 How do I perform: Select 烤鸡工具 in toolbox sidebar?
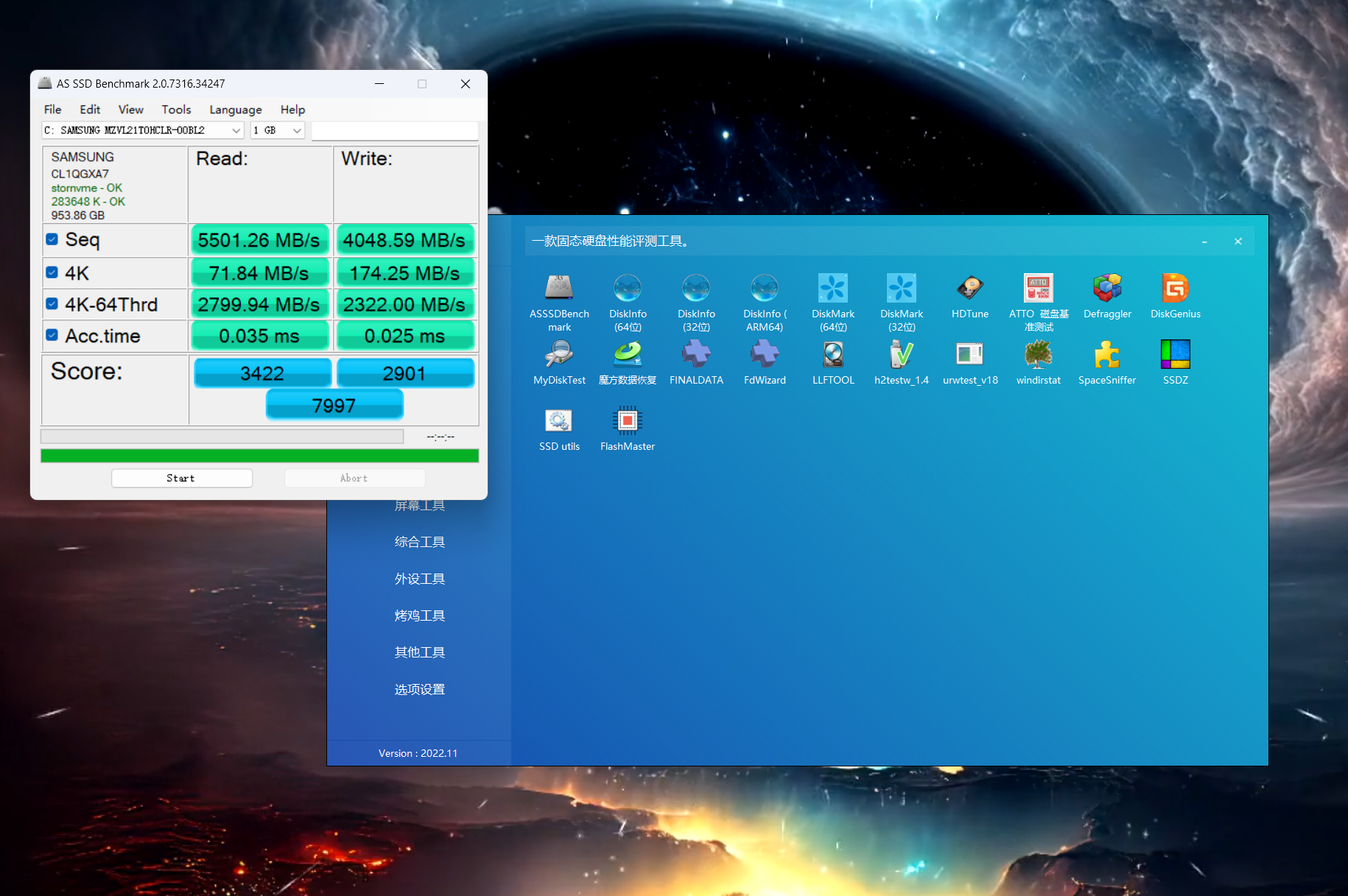click(x=420, y=615)
